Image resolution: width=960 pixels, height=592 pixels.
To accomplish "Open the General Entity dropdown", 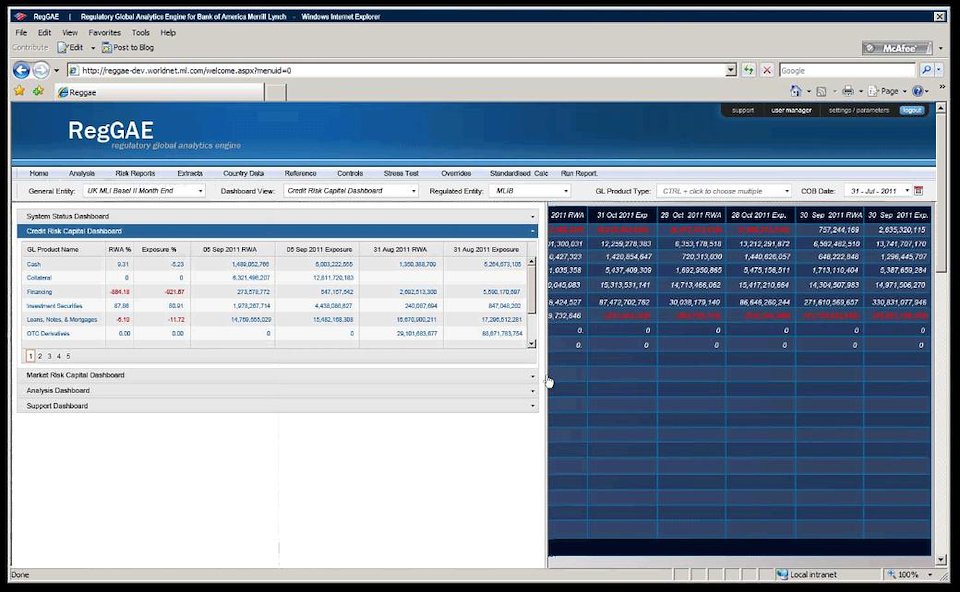I will point(144,190).
